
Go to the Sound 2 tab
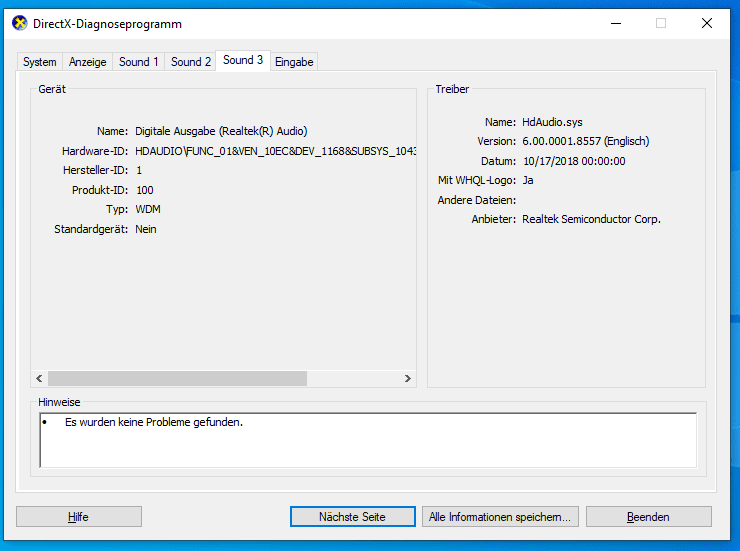coord(191,62)
